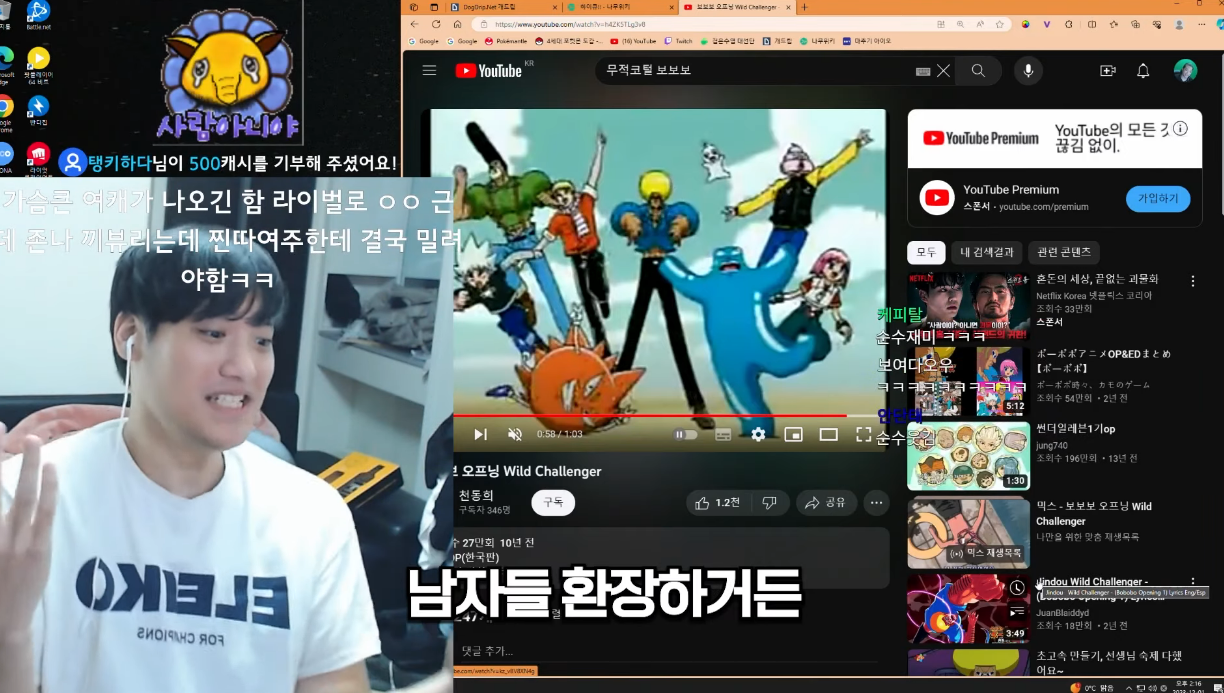Toggle the autoplay switch in the player
The width and height of the screenshot is (1224, 693).
[685, 434]
